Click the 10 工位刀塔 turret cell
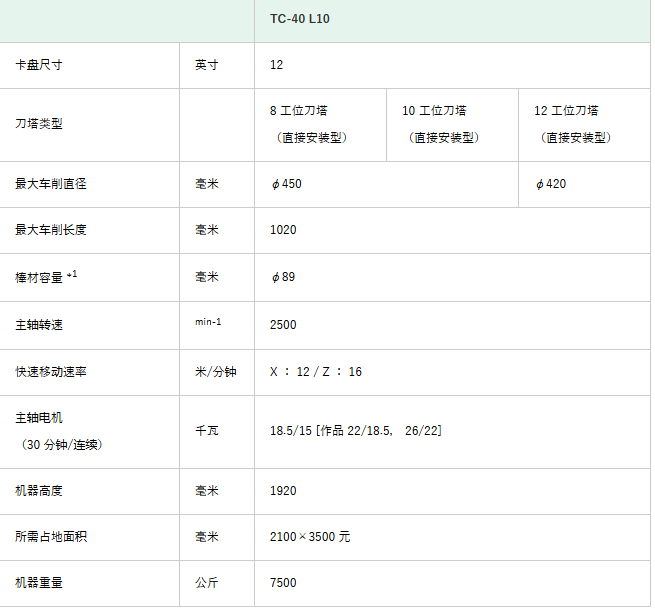Image resolution: width=655 pixels, height=609 pixels. (445, 124)
